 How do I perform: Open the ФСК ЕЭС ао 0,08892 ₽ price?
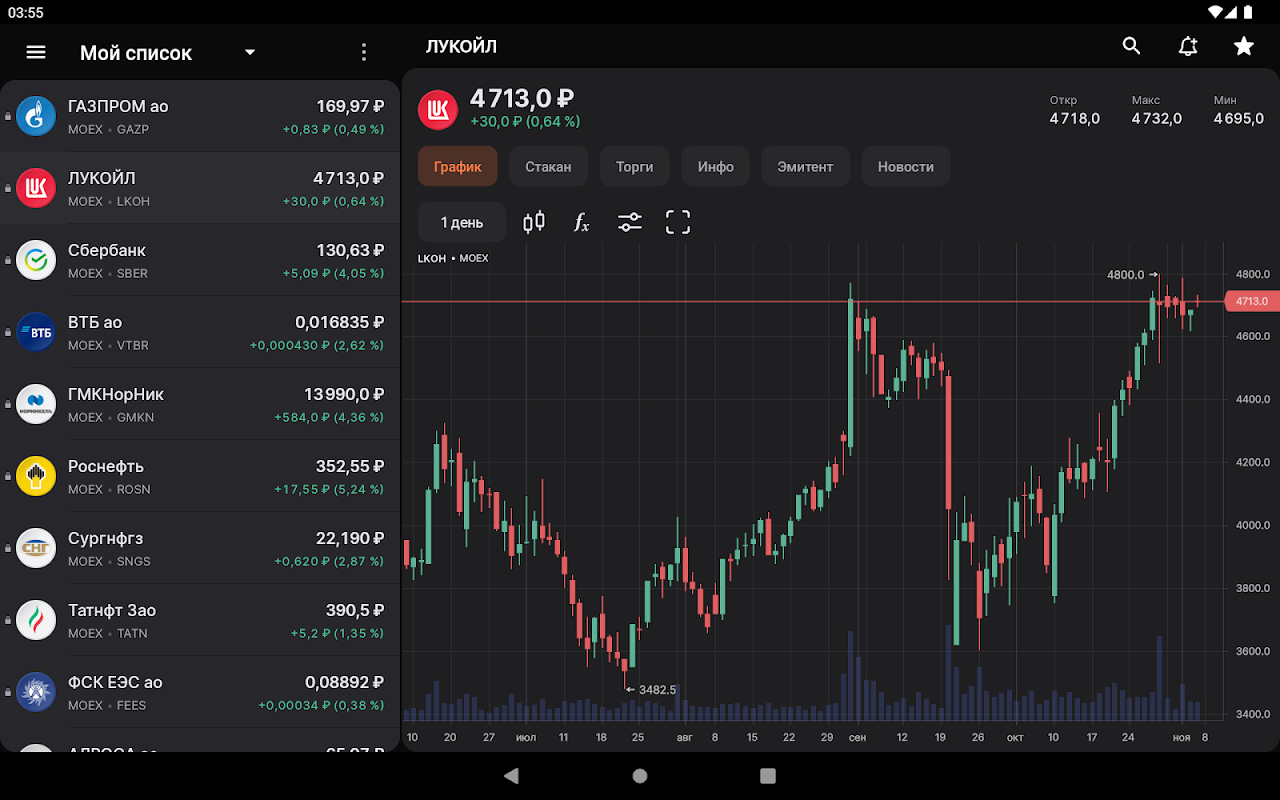click(345, 682)
